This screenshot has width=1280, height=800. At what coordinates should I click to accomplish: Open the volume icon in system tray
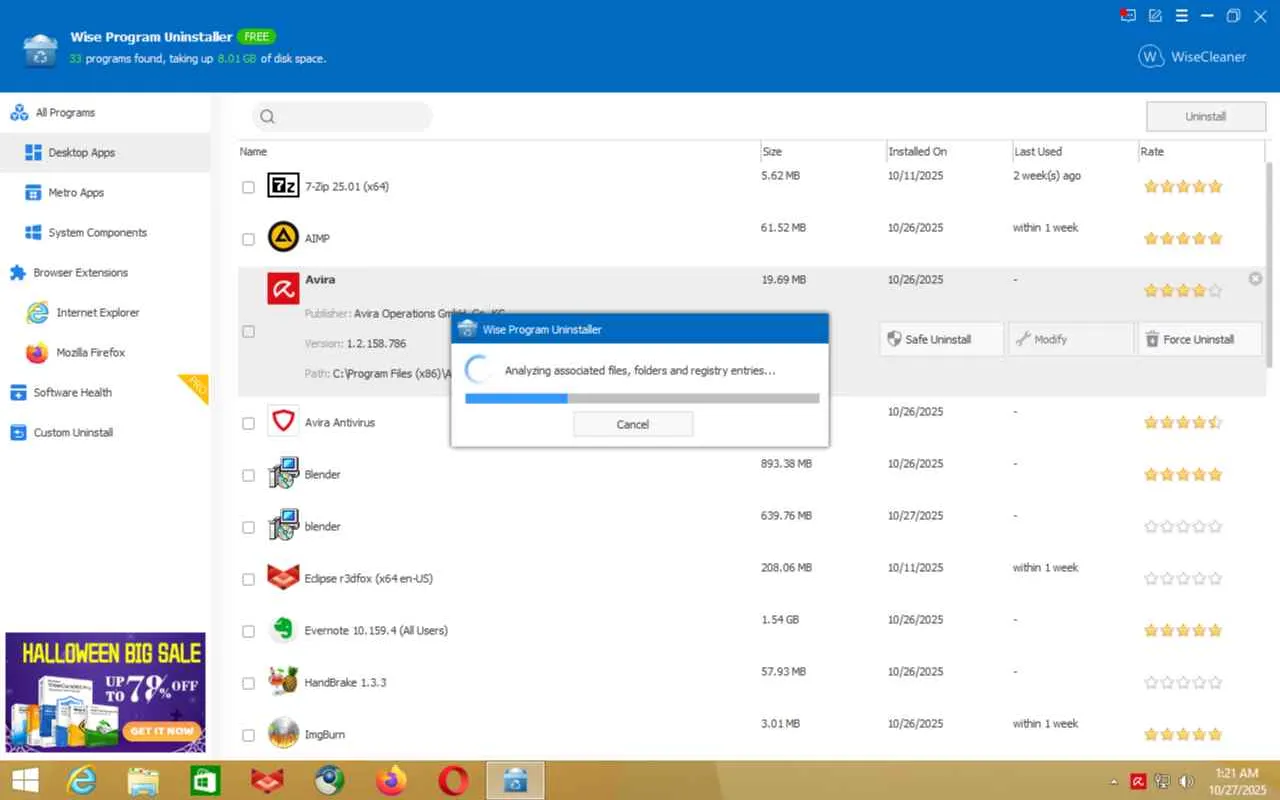coord(1186,781)
